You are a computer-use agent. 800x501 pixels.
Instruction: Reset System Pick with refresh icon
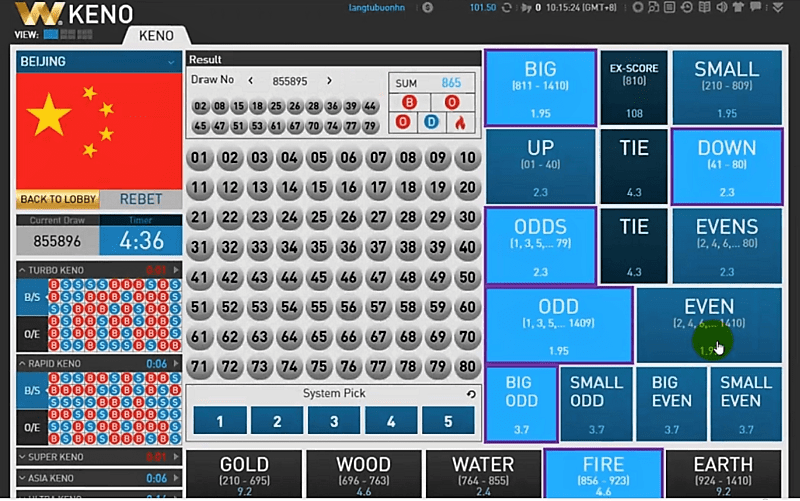tap(471, 394)
